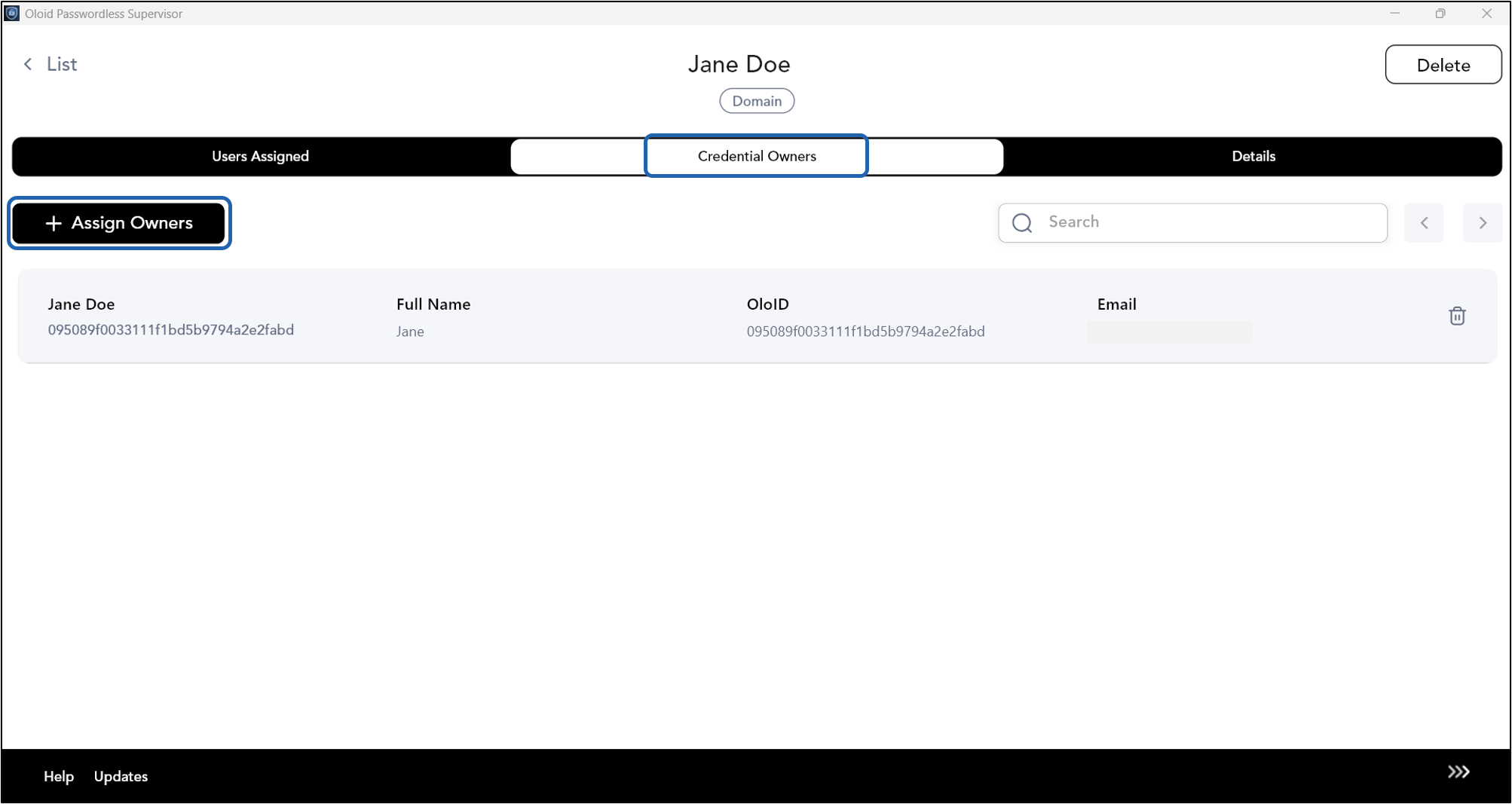Switch to the Users Assigned tab

coord(260,156)
